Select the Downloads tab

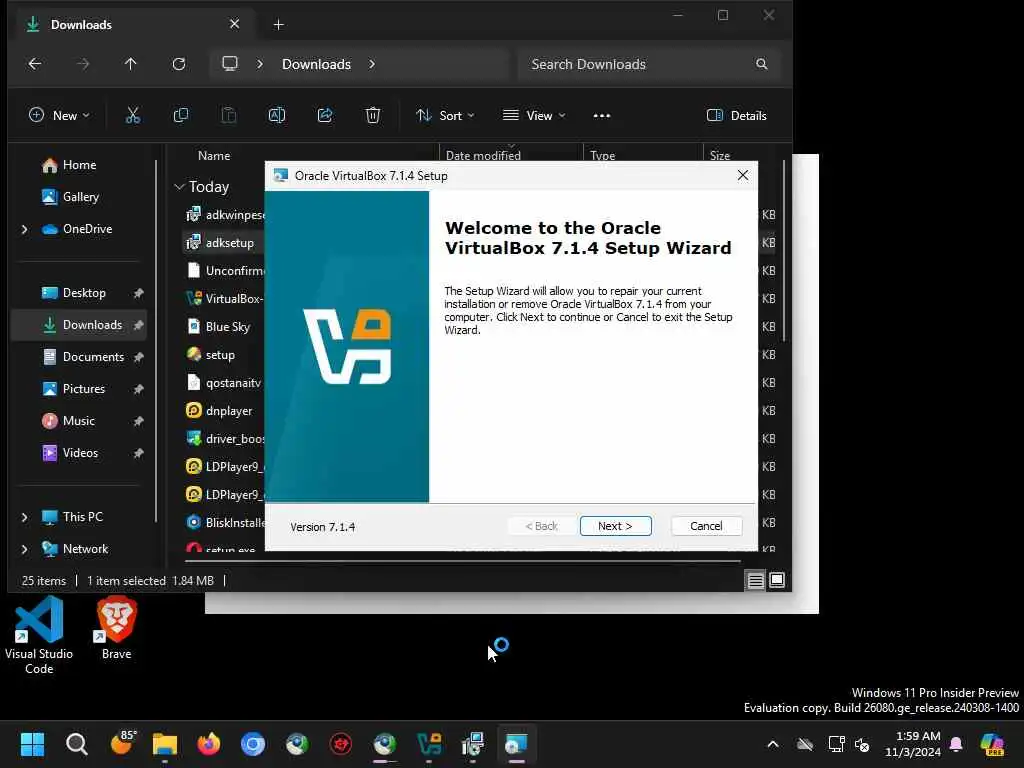(x=133, y=25)
